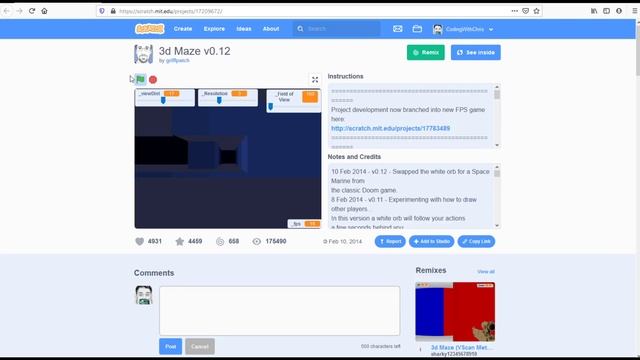Image resolution: width=640 pixels, height=360 pixels.
Task: Go forward in browser history
Action: [x=19, y=11]
